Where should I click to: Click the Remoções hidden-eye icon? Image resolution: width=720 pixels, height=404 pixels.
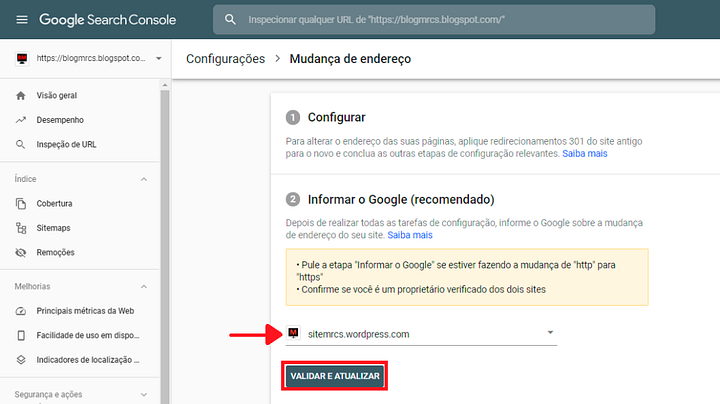click(21, 252)
